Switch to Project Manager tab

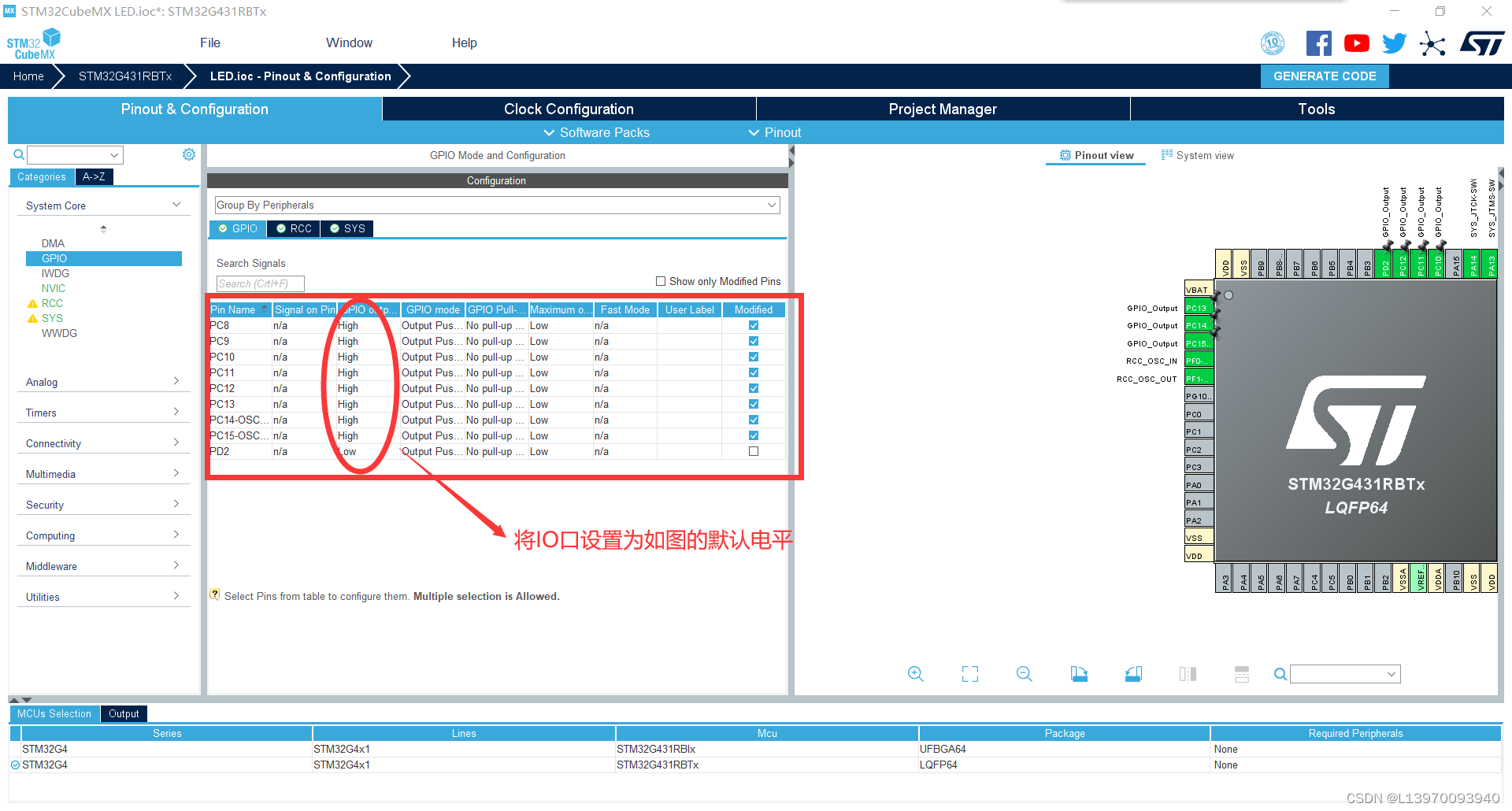click(943, 109)
